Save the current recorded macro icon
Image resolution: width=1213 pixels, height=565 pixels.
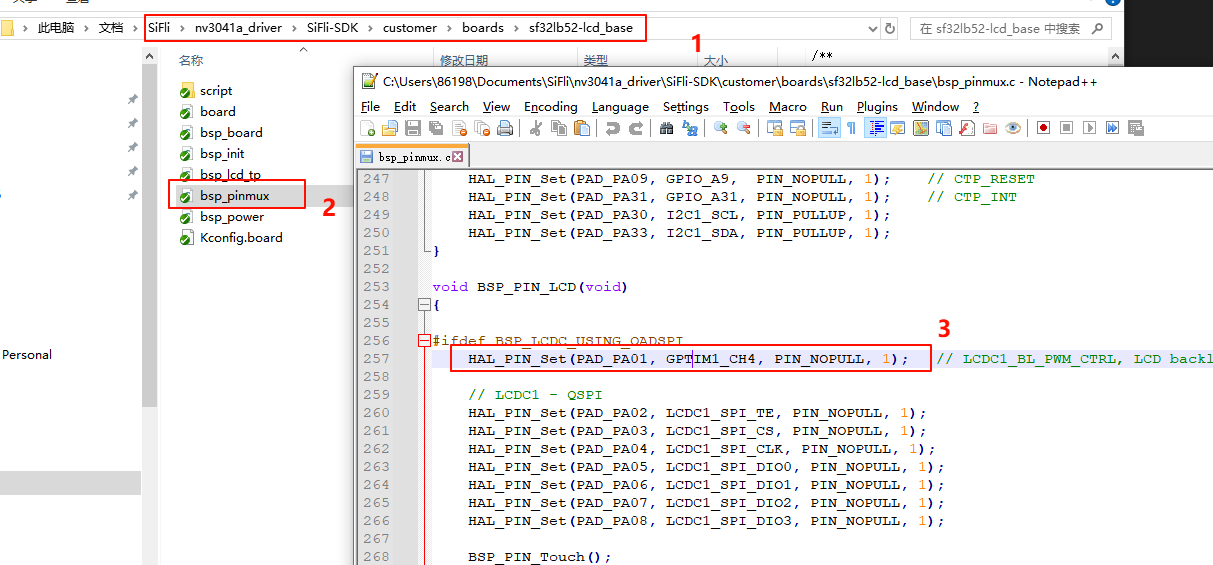coord(1136,128)
